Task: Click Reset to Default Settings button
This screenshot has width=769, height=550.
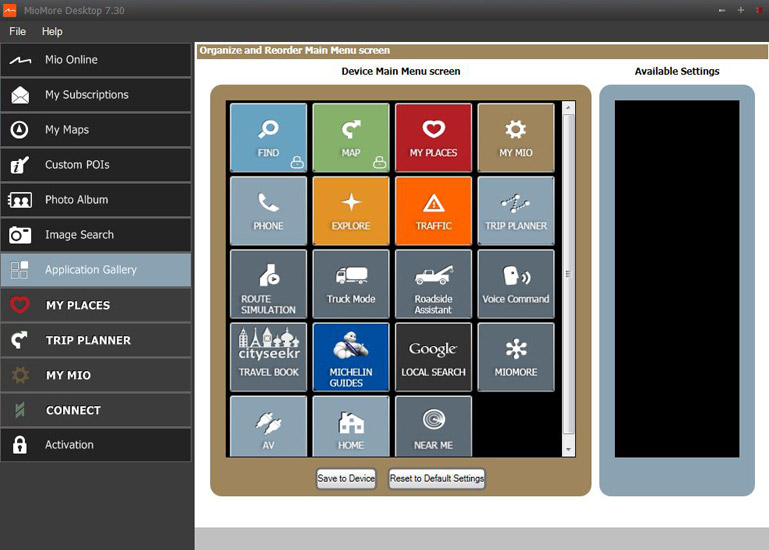Action: (437, 478)
